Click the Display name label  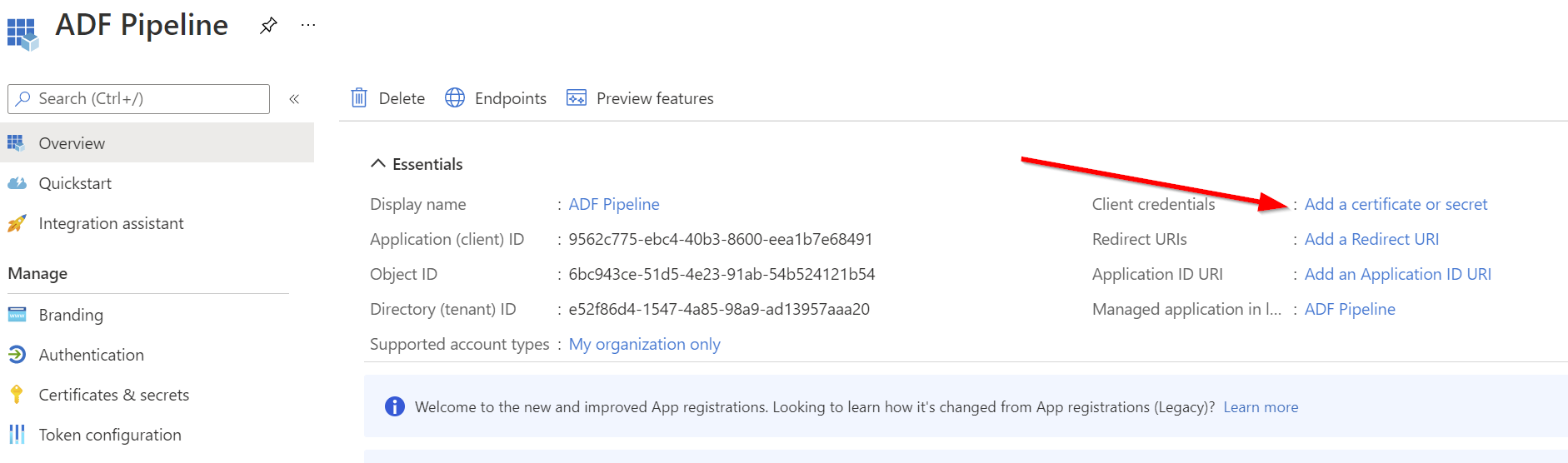click(x=418, y=204)
